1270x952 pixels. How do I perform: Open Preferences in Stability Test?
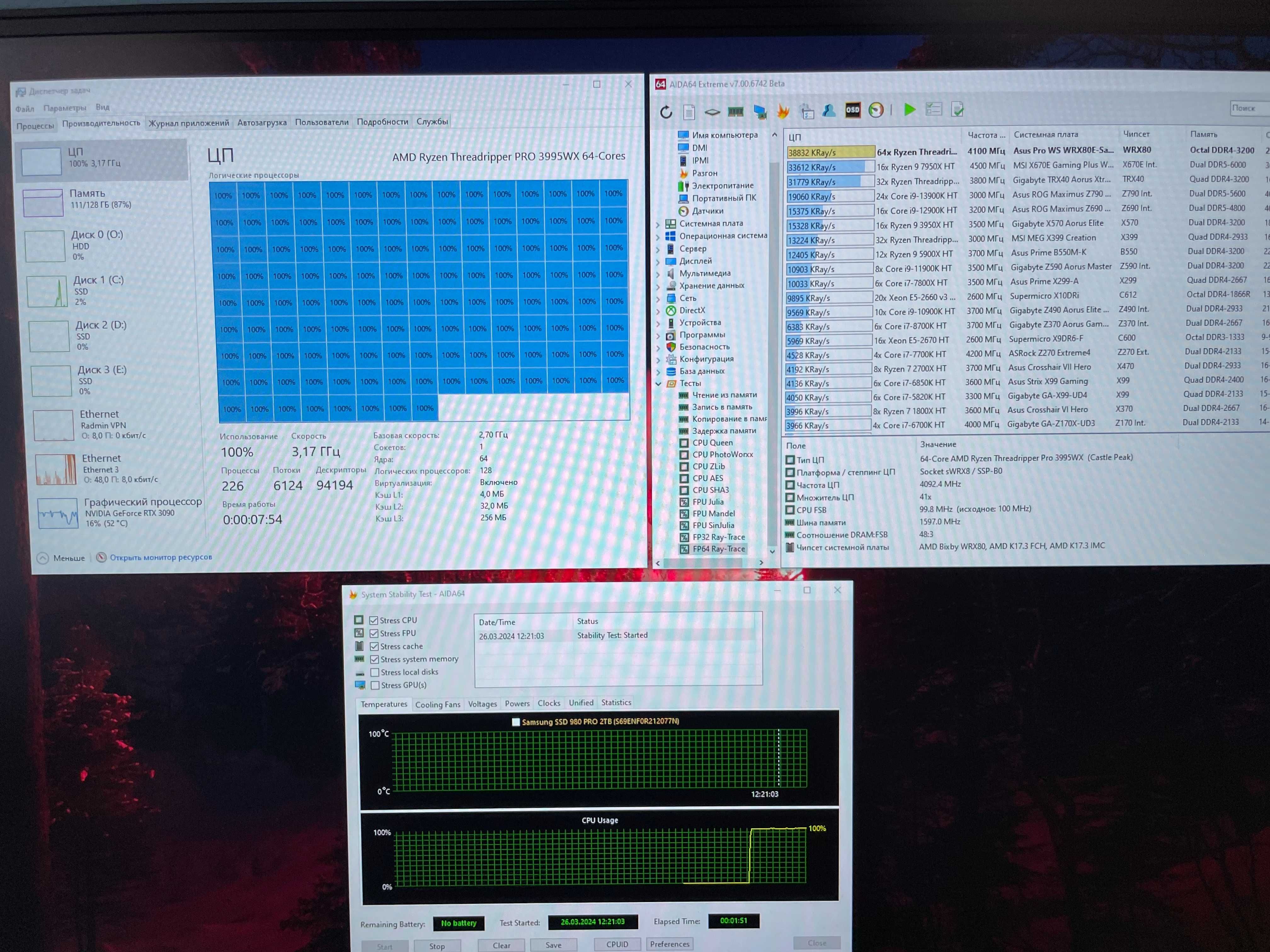pos(669,943)
